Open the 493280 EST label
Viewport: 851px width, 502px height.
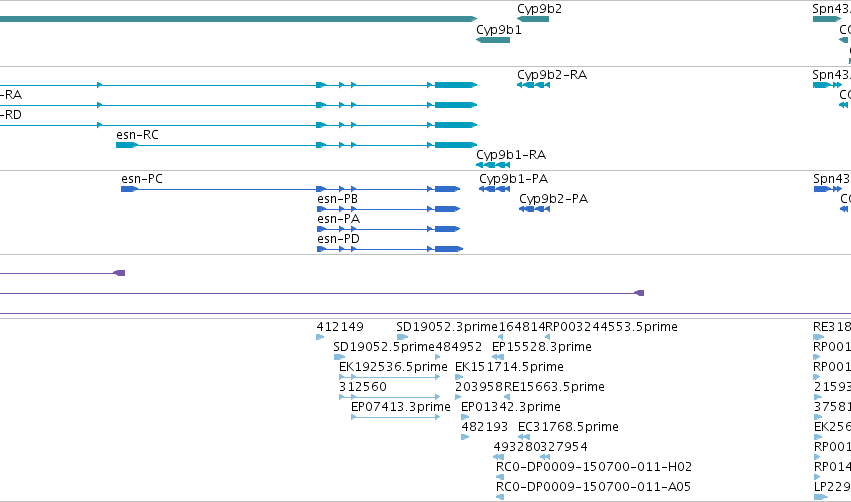[x=517, y=447]
